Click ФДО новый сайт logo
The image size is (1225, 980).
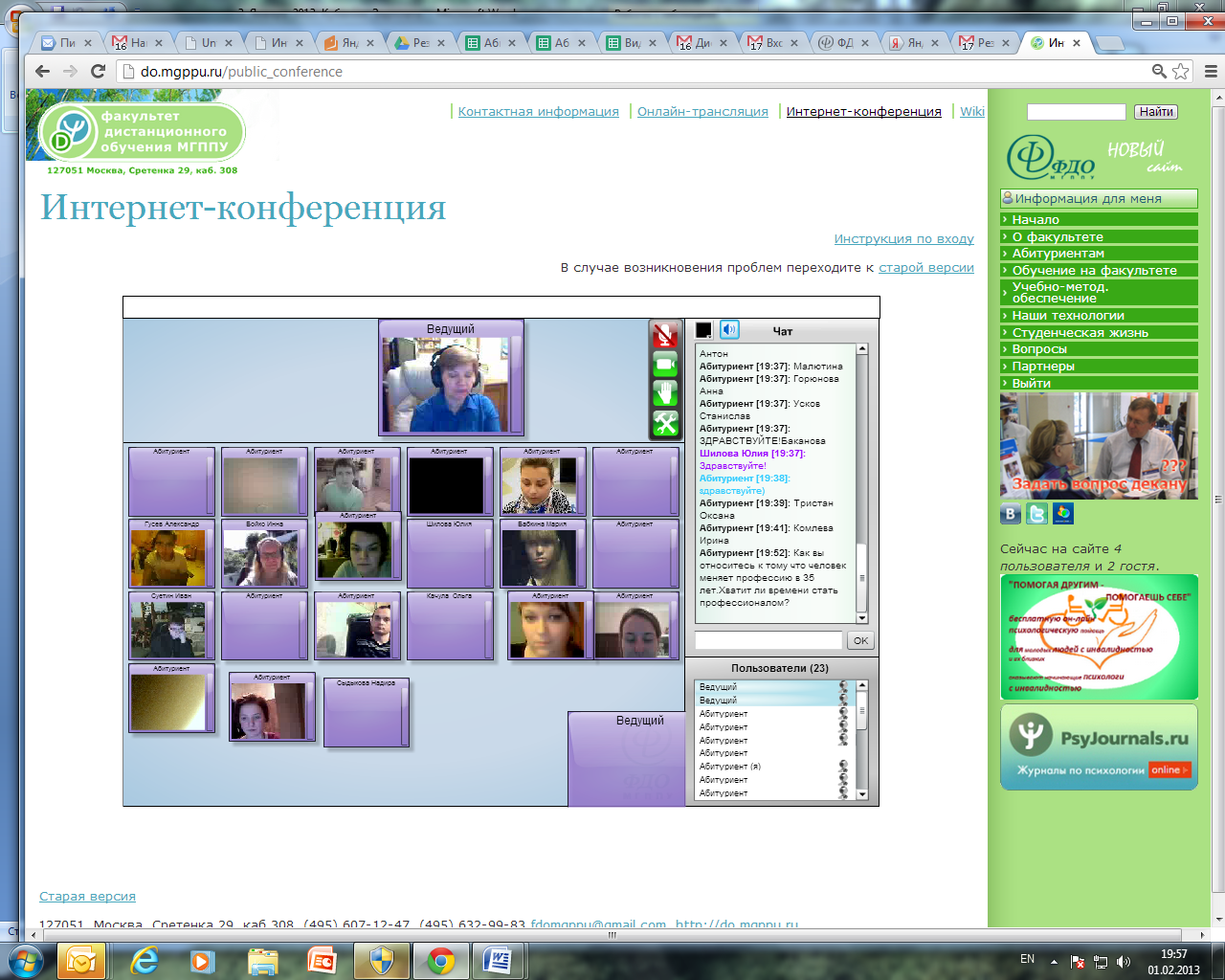1096,157
